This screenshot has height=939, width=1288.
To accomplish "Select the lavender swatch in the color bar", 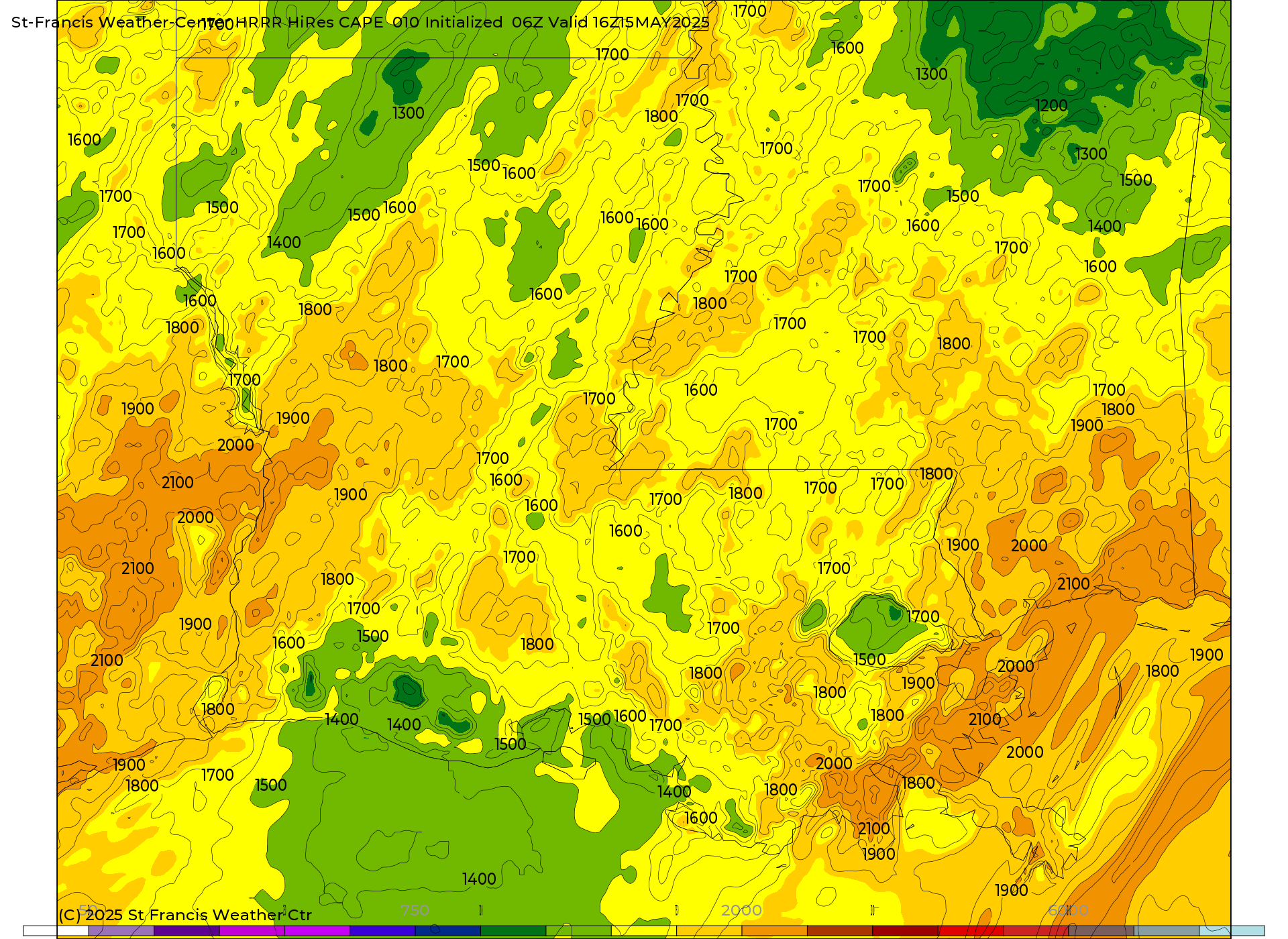I will (x=121, y=931).
